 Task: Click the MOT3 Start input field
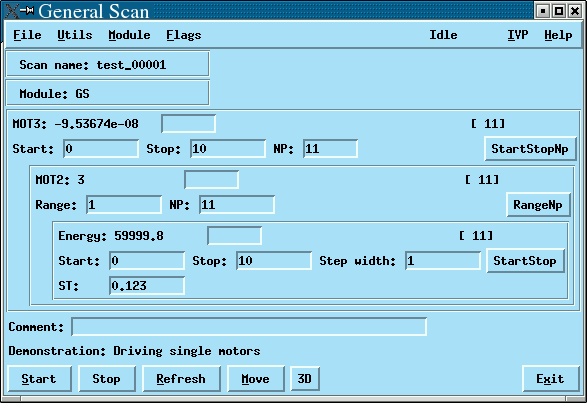101,149
